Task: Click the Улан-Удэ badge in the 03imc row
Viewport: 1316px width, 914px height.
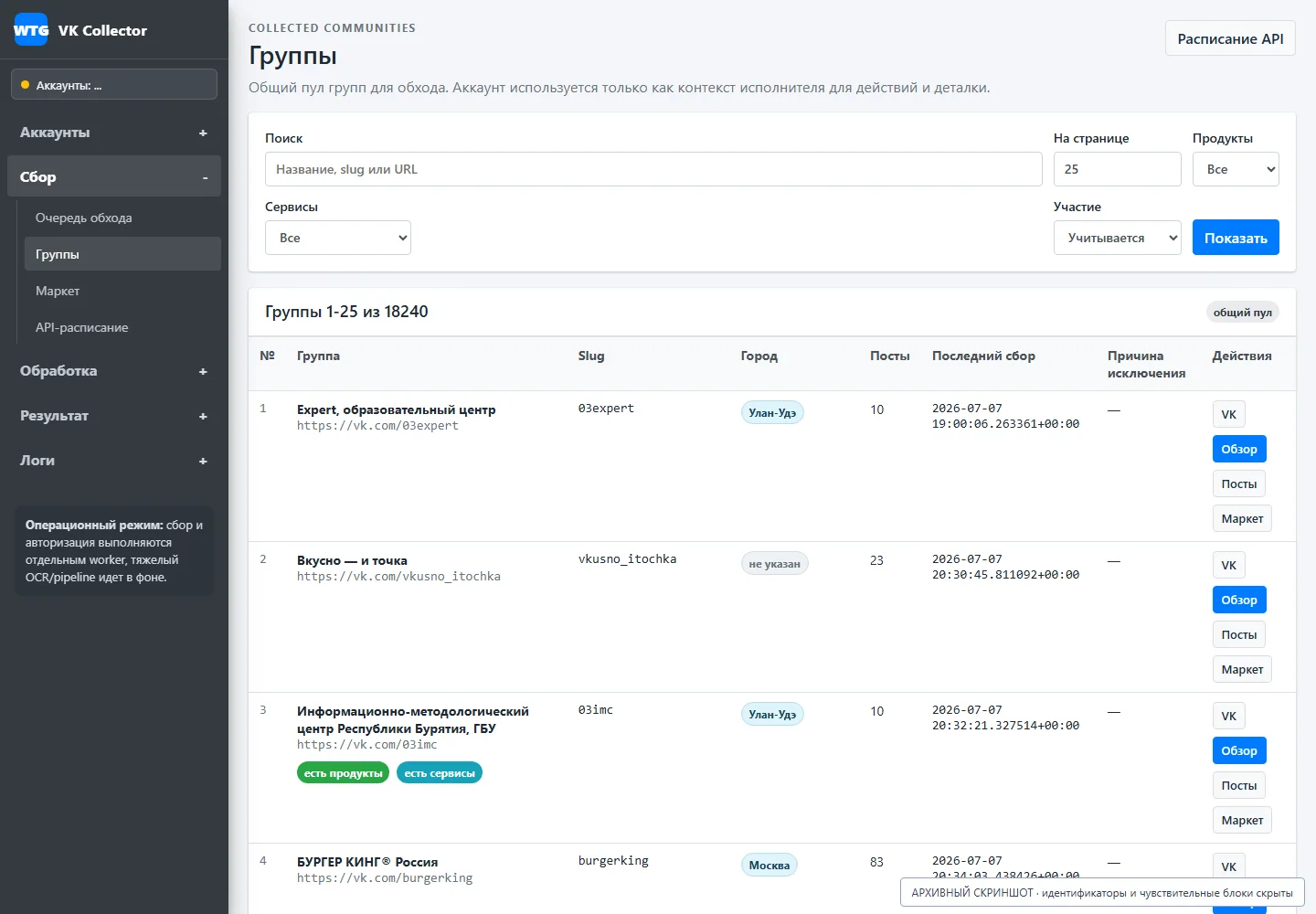Action: tap(772, 715)
